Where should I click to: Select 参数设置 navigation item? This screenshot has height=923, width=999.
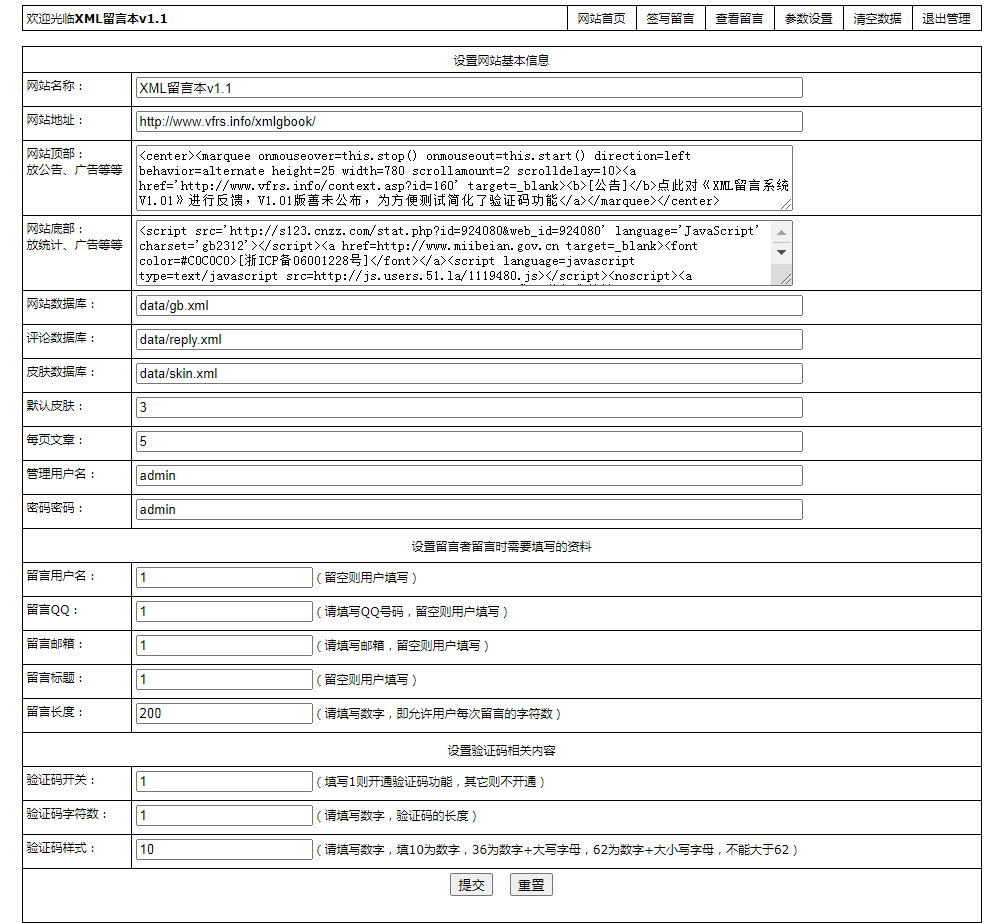pyautogui.click(x=809, y=18)
